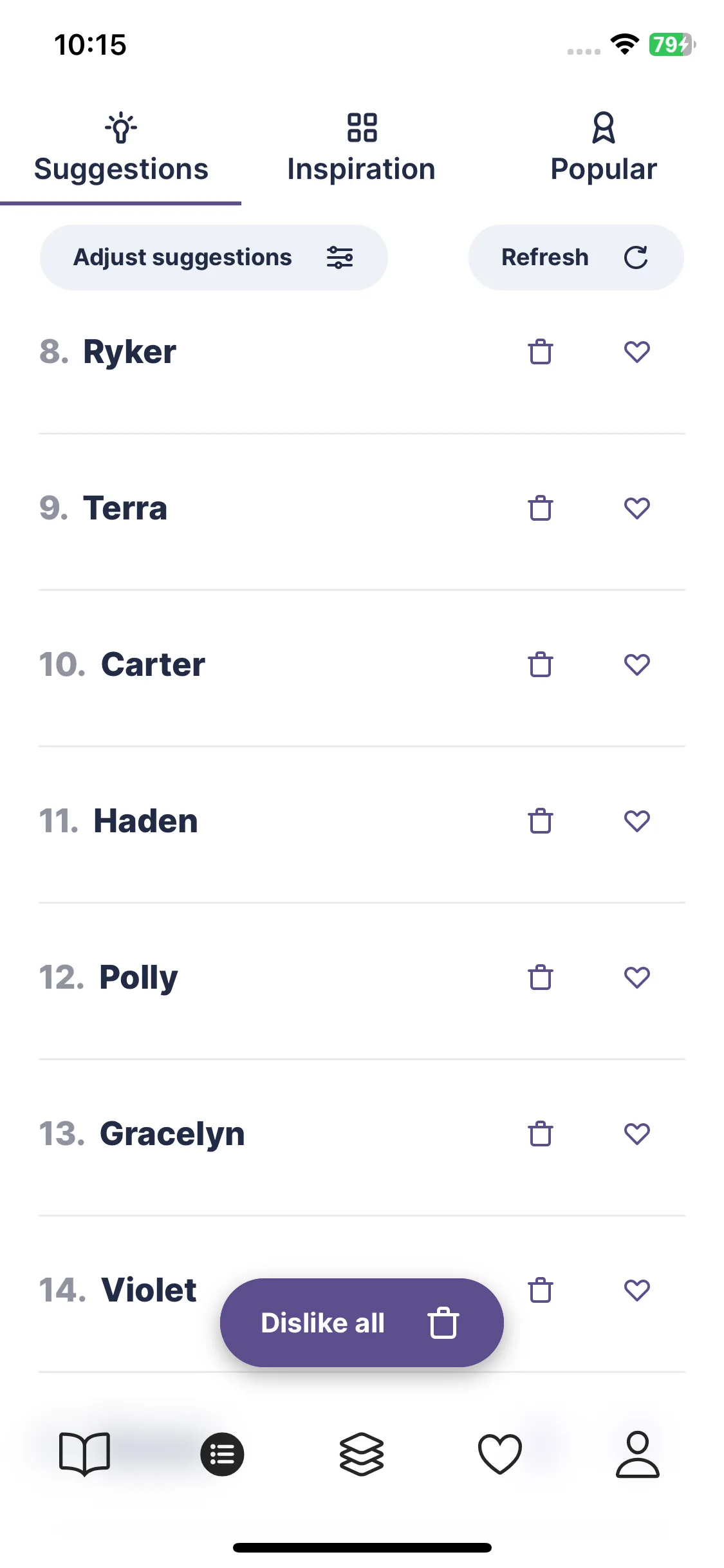This screenshot has height=1568, width=724.
Task: Heart the name Violet
Action: pyautogui.click(x=636, y=1290)
